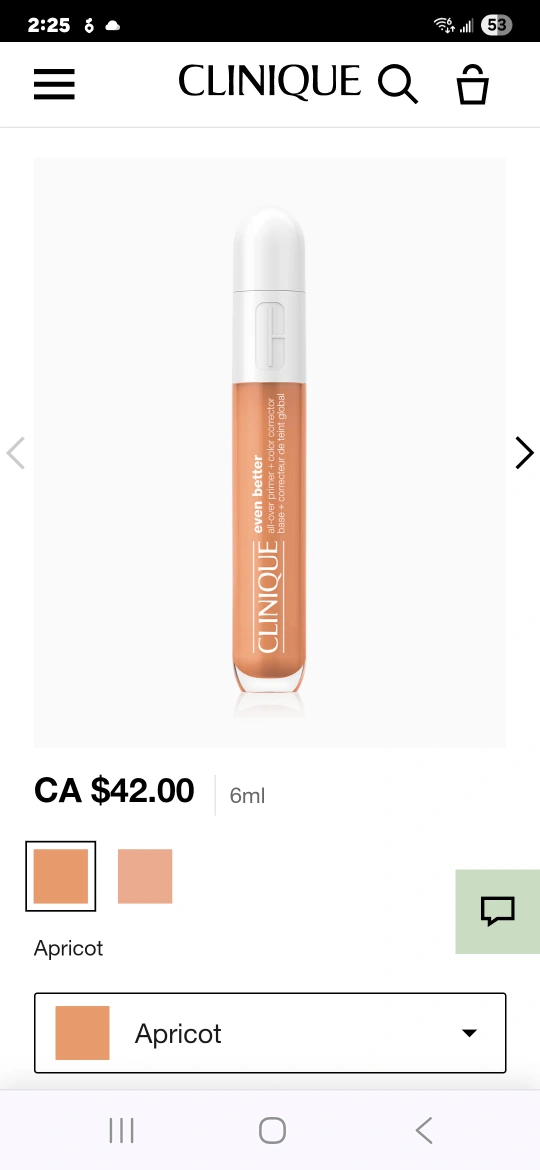The width and height of the screenshot is (540, 1170).
Task: Tap the Apricot shade name label
Action: click(69, 948)
